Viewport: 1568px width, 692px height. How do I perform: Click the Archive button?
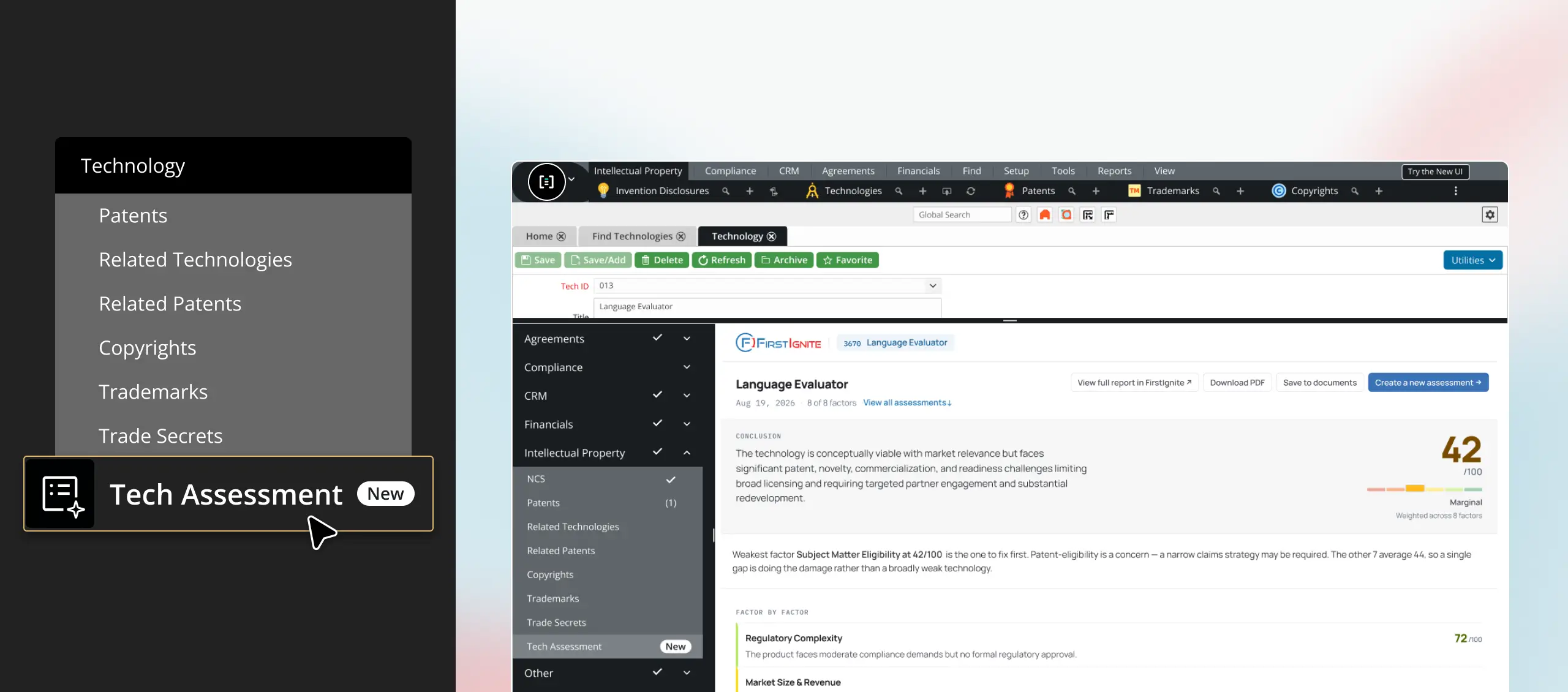coord(784,260)
